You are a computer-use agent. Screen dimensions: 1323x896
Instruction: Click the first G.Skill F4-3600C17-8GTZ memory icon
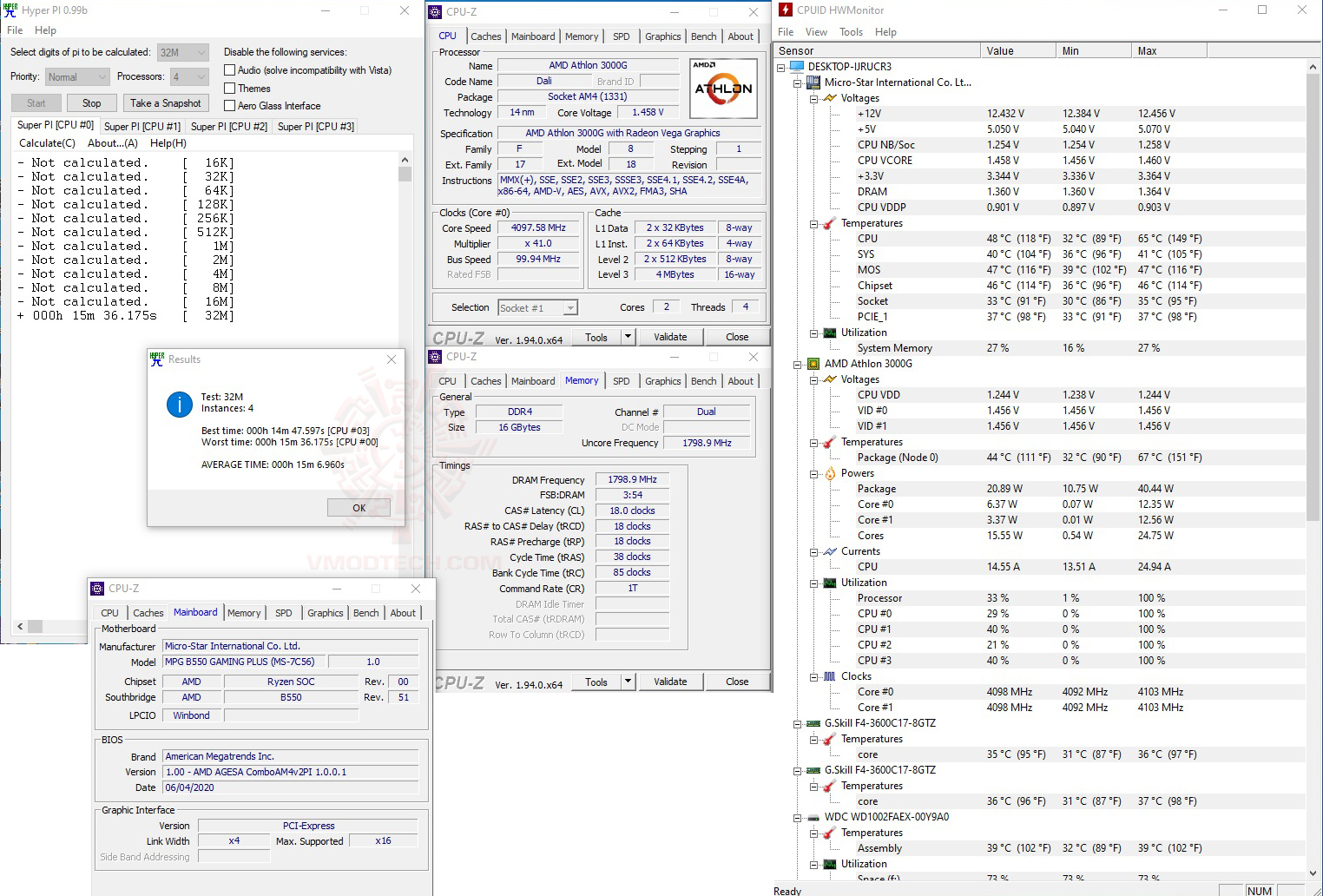point(813,723)
